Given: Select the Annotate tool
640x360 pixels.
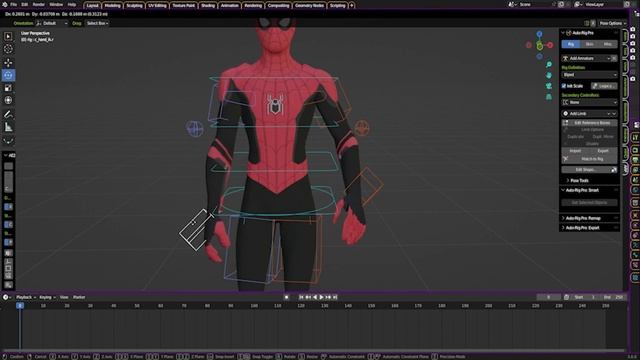Looking at the screenshot, I should pos(8,115).
